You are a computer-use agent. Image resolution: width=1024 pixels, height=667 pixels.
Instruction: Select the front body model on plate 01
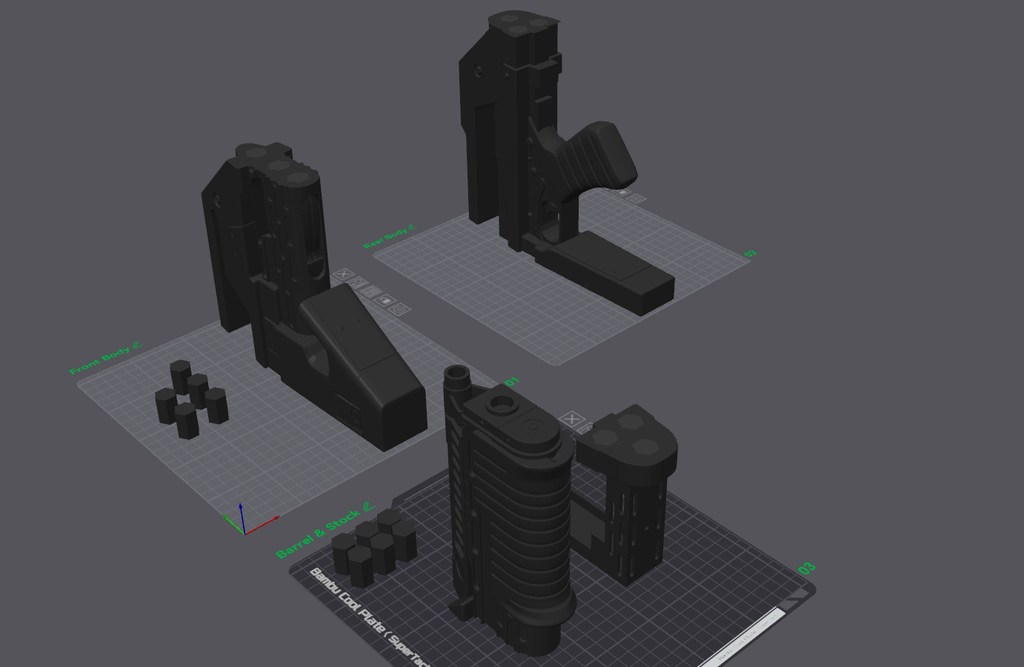294,287
